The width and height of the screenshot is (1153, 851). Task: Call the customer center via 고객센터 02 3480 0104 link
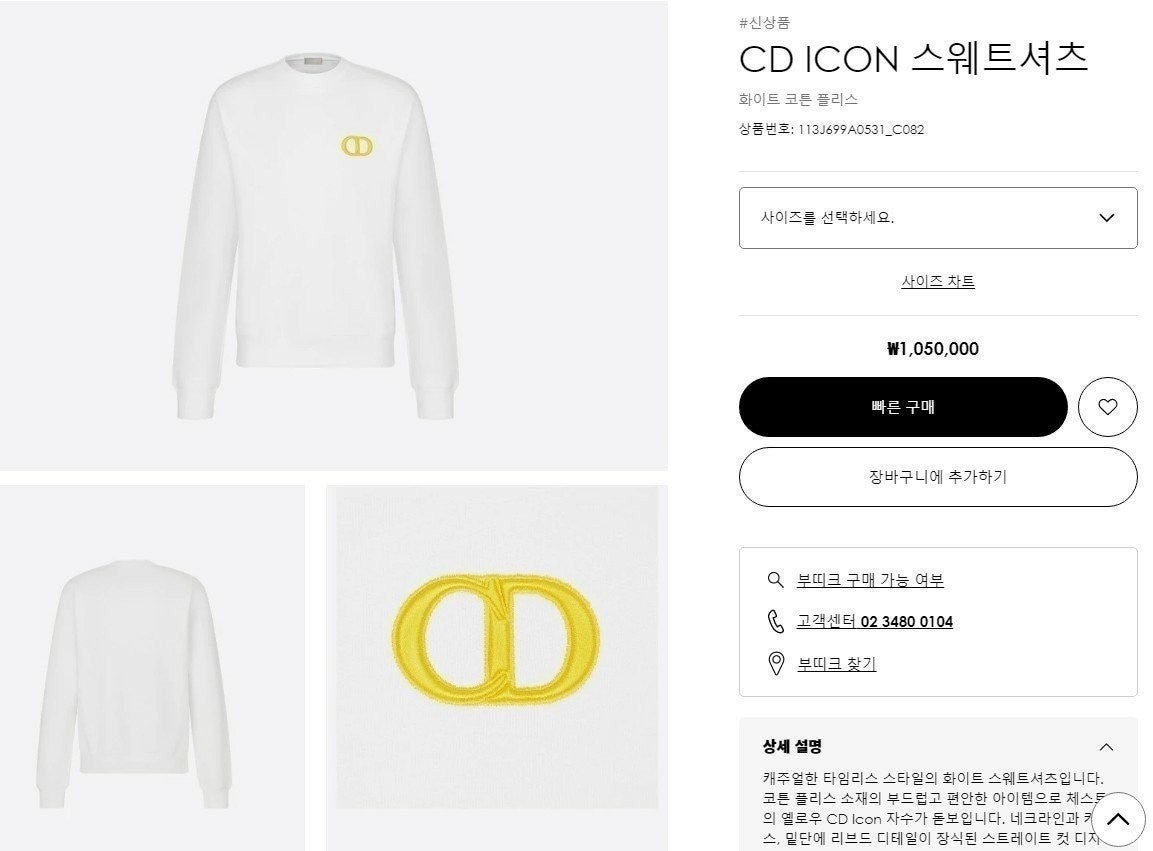[x=875, y=622]
